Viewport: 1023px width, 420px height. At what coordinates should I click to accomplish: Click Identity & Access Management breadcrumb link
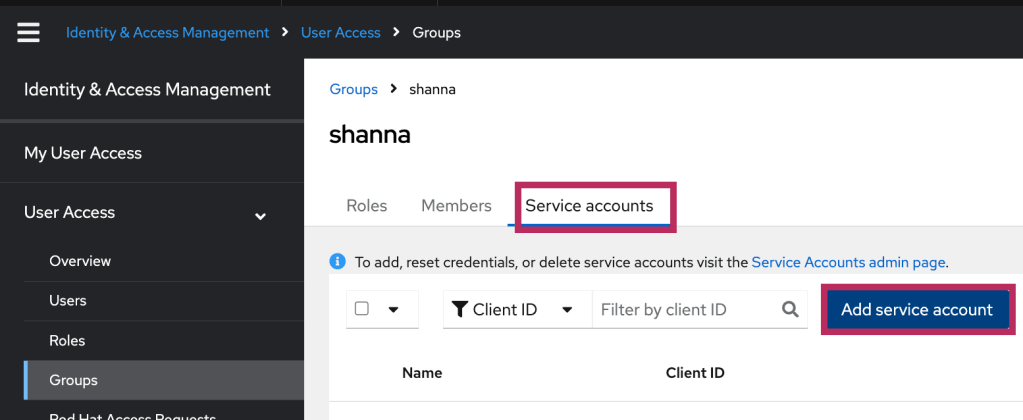coord(167,32)
